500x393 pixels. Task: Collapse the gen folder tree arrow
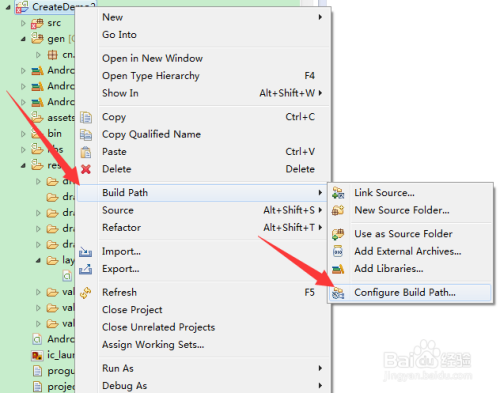[x=23, y=39]
